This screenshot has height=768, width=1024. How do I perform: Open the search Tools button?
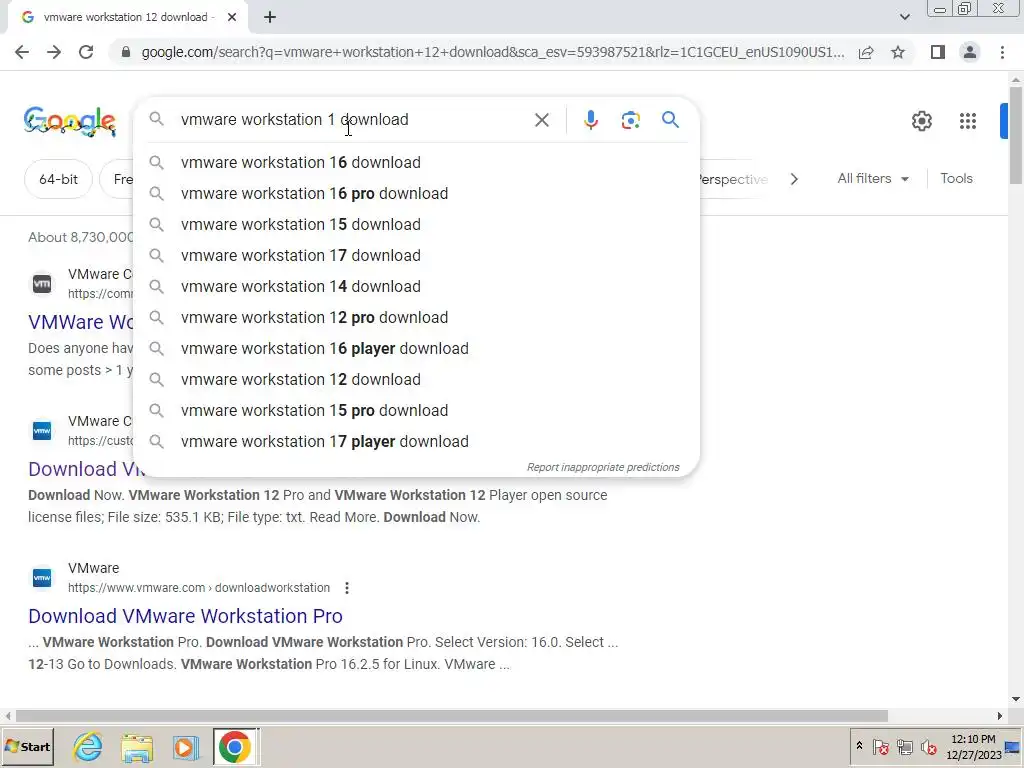tap(956, 178)
